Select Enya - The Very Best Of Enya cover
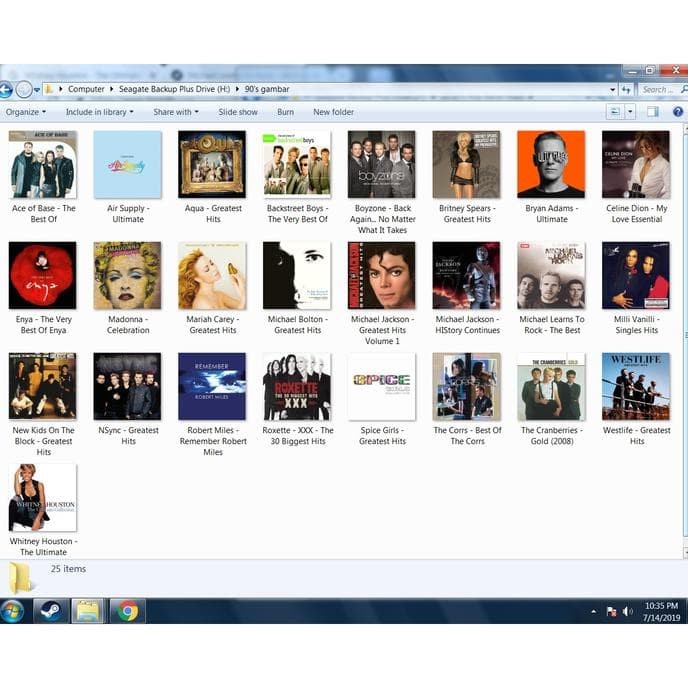688x688 pixels. coord(43,276)
